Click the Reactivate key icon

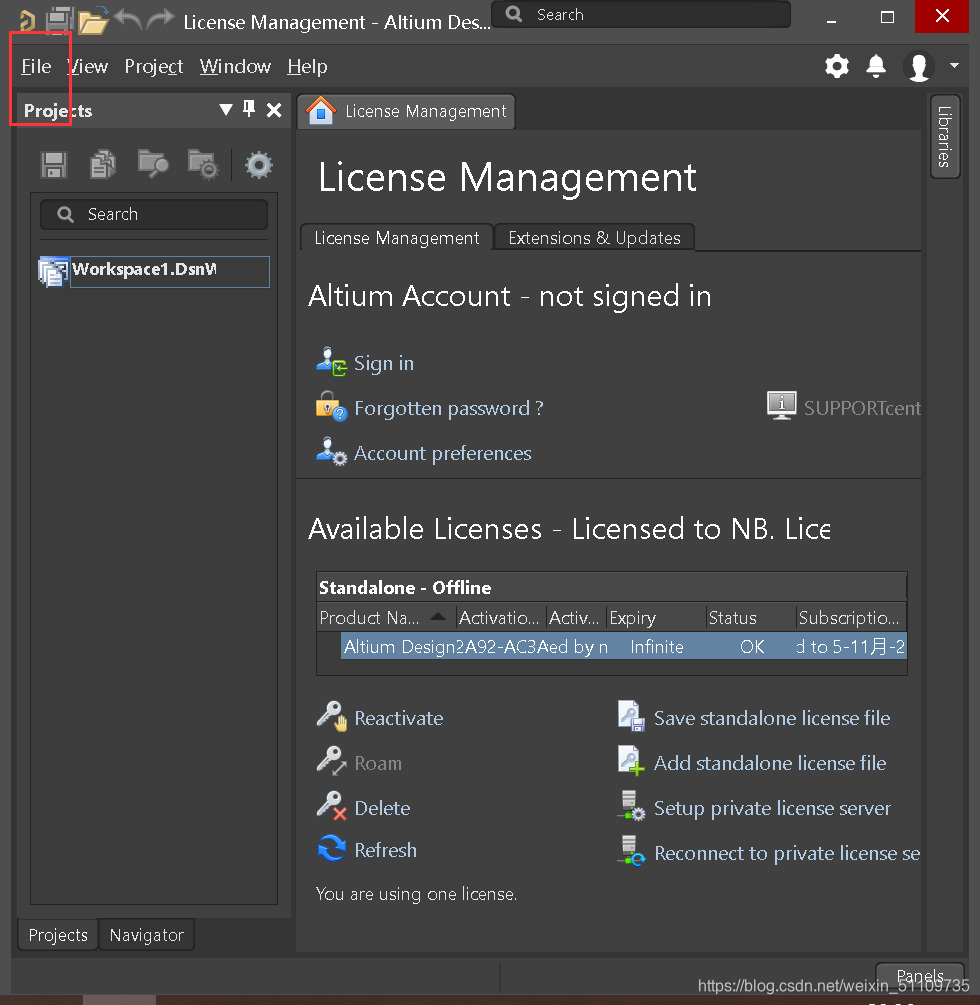point(331,716)
